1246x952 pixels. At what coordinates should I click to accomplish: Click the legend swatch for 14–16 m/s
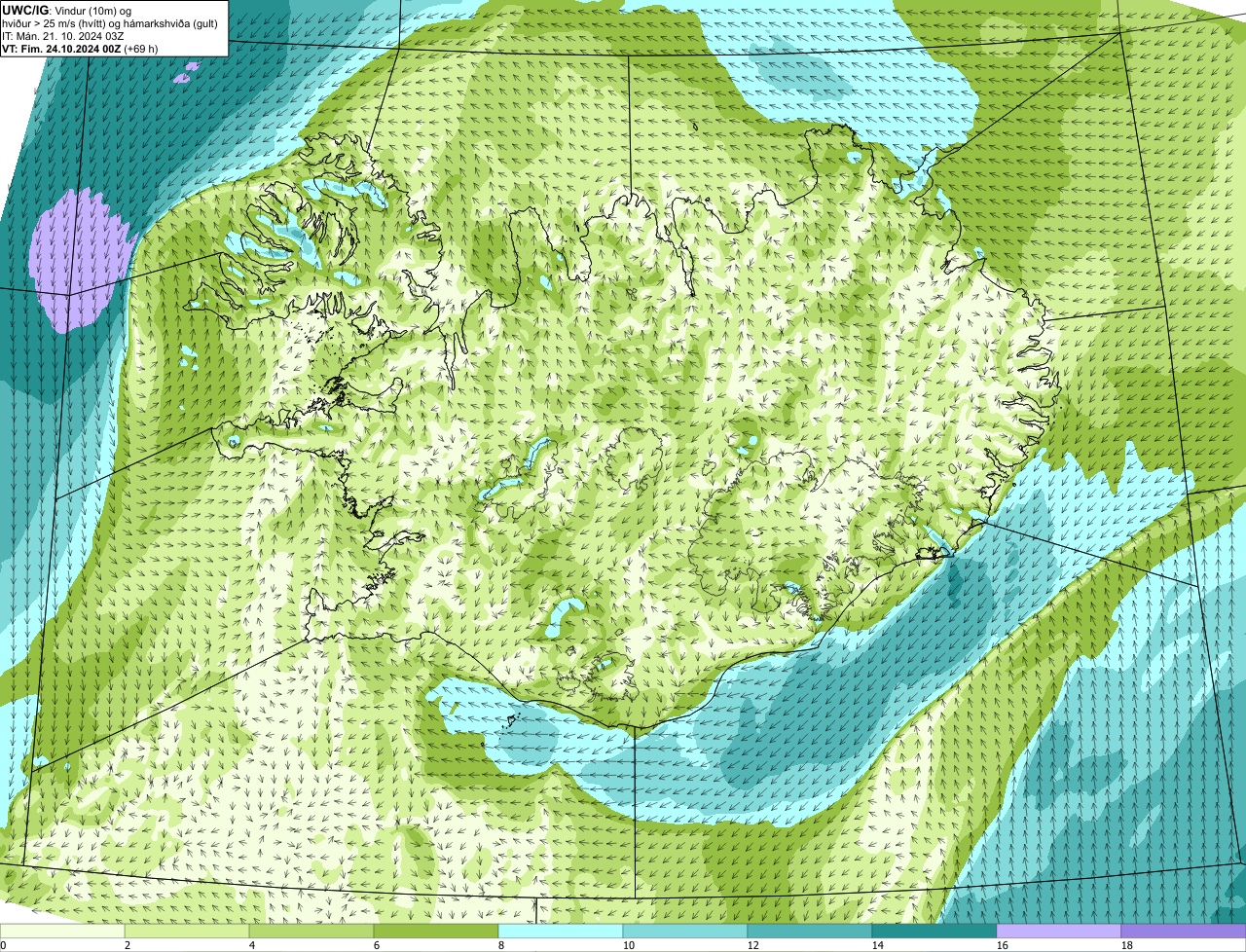934,931
